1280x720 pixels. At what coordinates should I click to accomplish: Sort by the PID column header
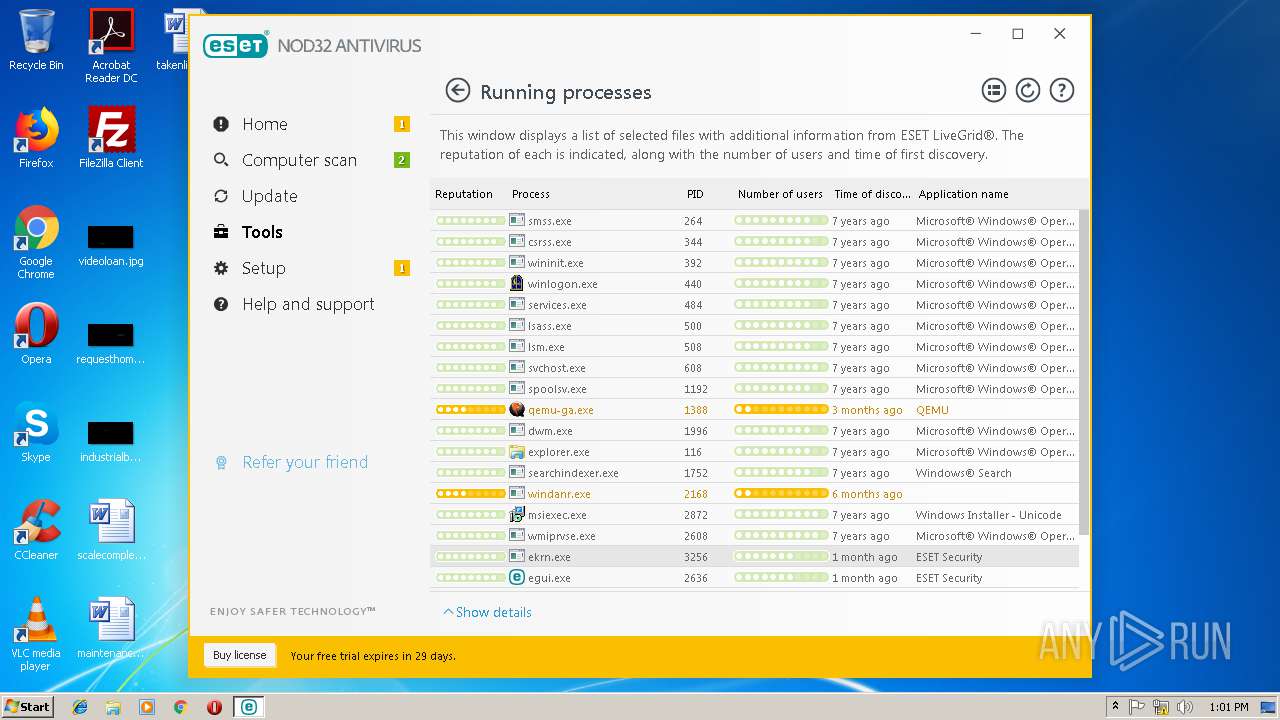coord(695,194)
